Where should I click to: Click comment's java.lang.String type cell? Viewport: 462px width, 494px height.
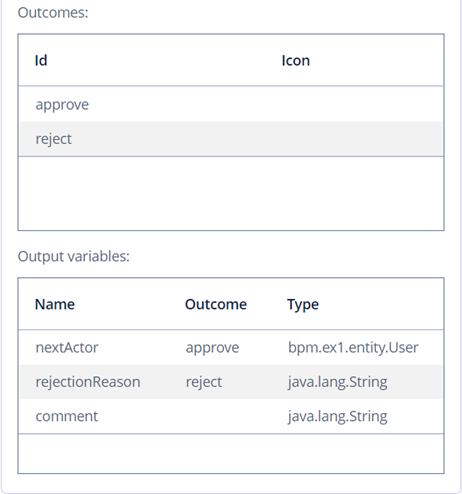pos(337,416)
